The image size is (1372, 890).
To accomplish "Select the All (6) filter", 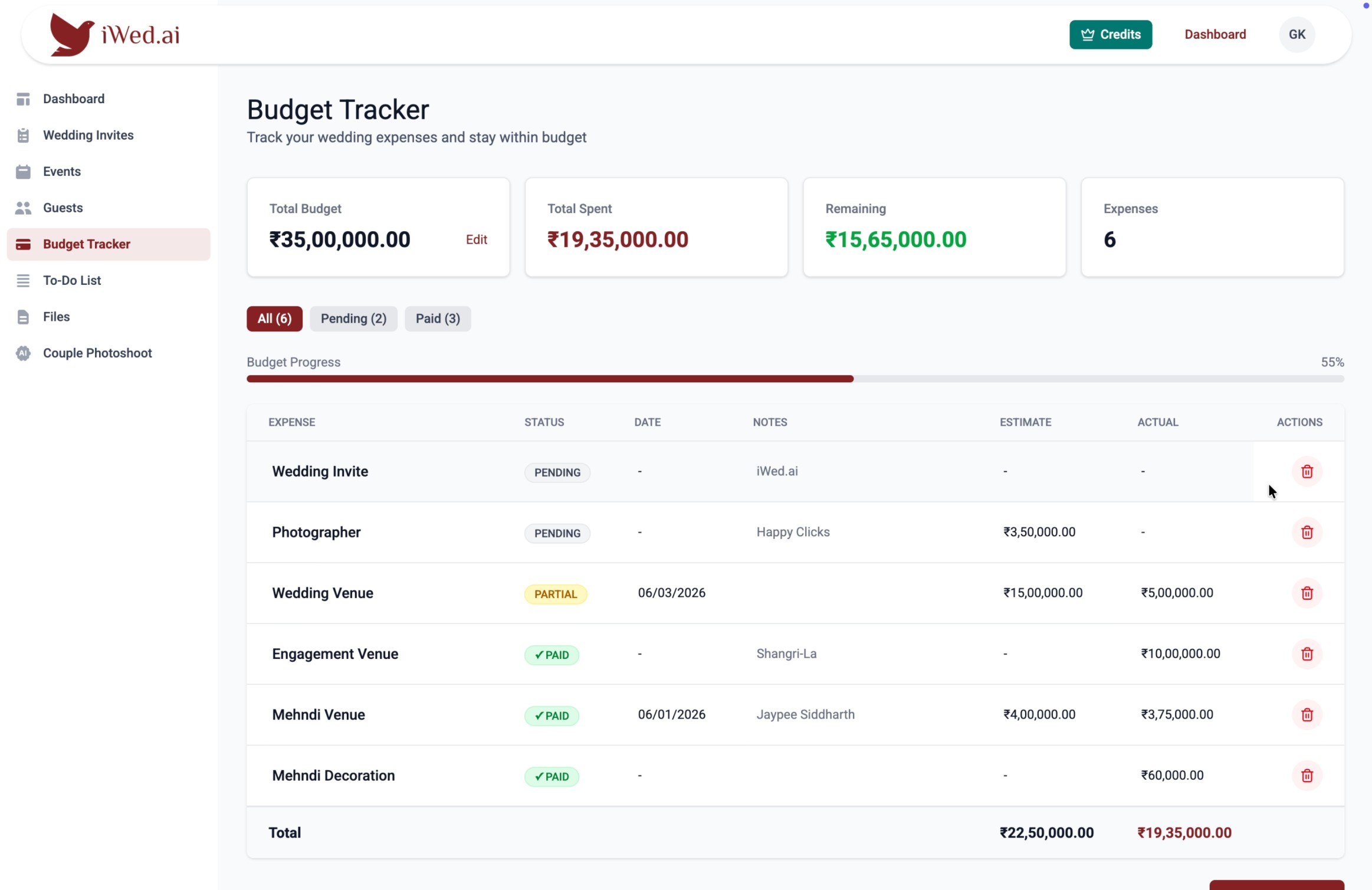I will pyautogui.click(x=274, y=318).
